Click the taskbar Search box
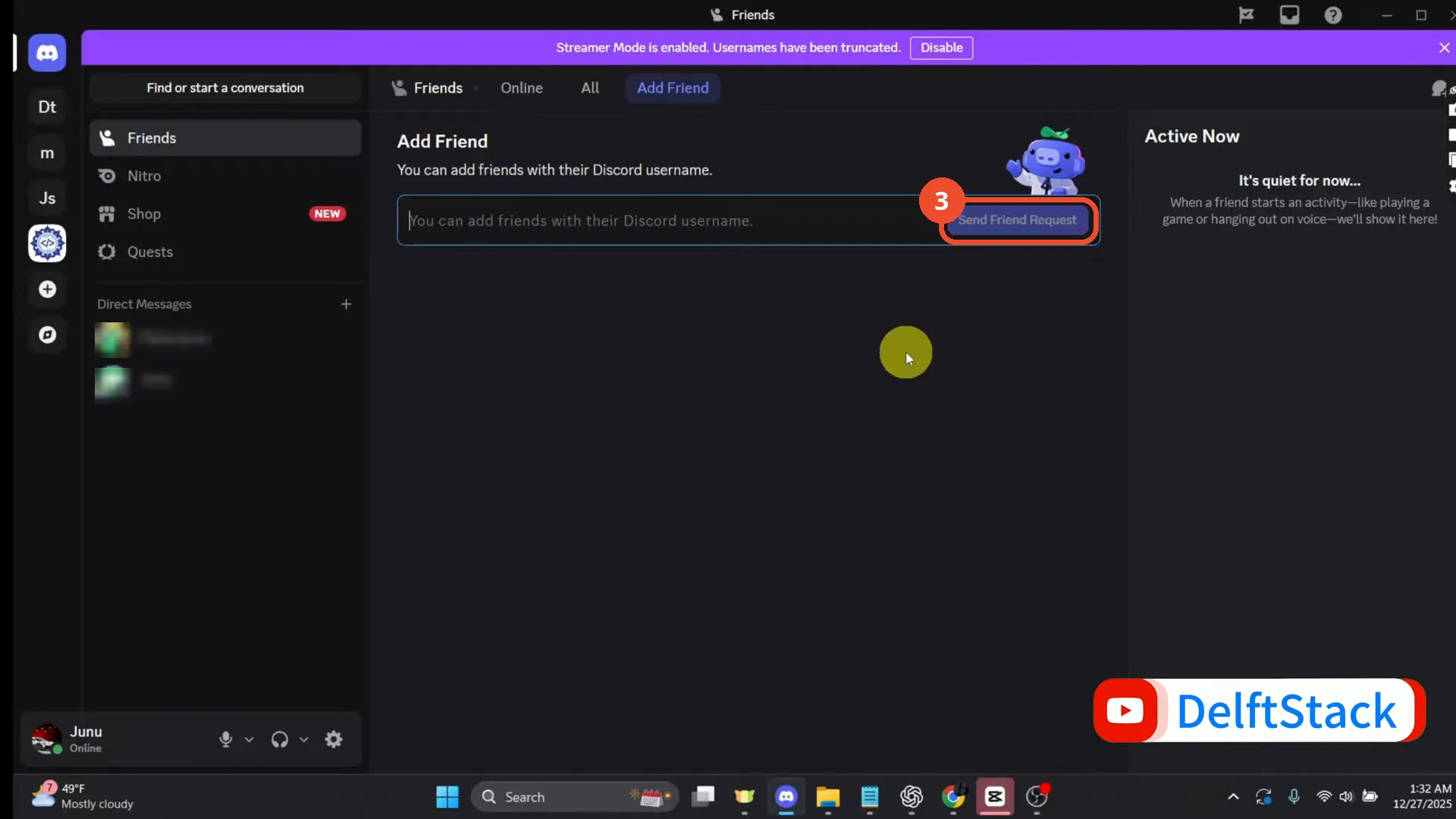This screenshot has width=1456, height=819. pyautogui.click(x=575, y=797)
